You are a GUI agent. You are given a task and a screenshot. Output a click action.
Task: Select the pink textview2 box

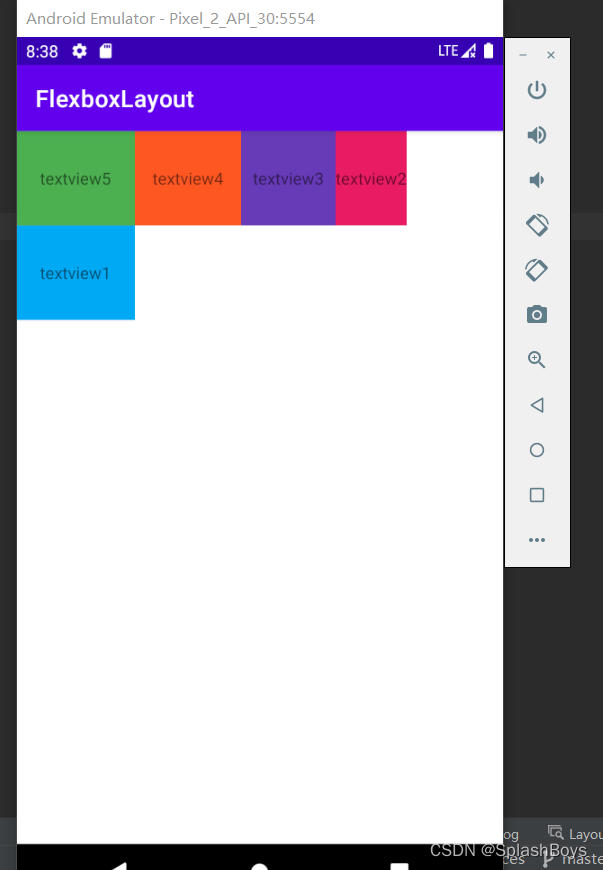click(371, 178)
